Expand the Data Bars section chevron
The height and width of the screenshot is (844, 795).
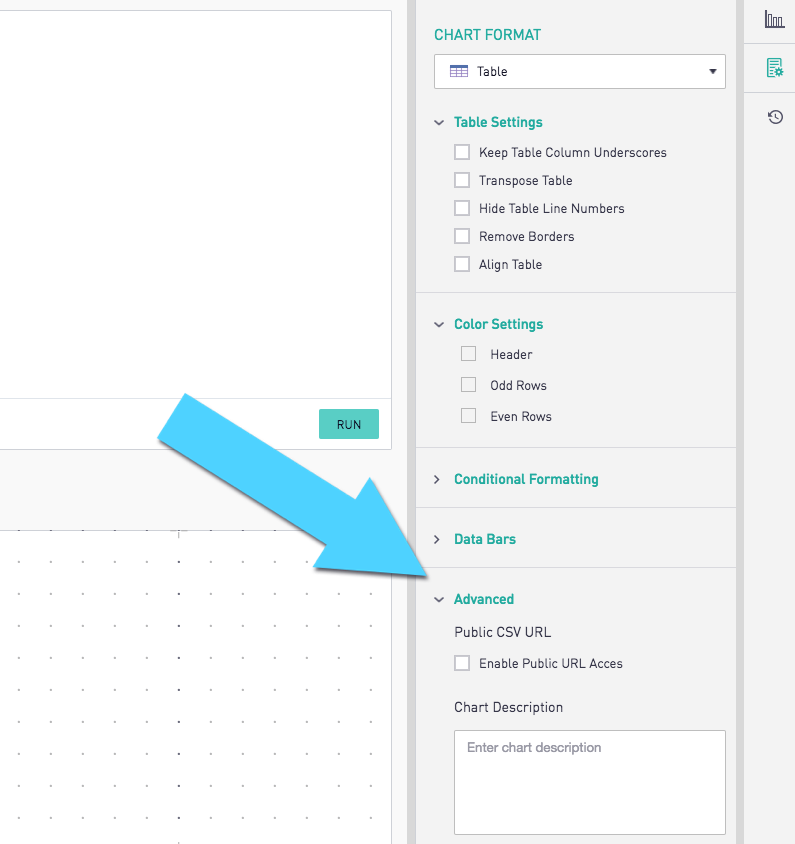[x=437, y=539]
